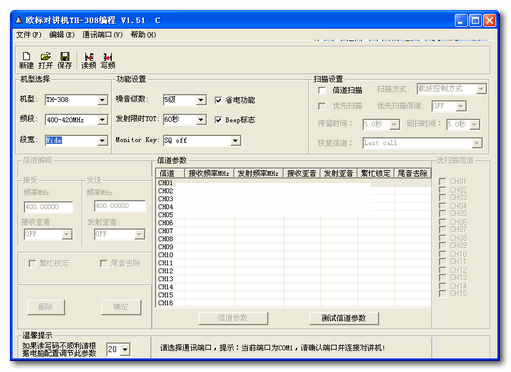Screen dimensions: 511x372
Task: Click the 删除 button
Action: pyautogui.click(x=46, y=307)
